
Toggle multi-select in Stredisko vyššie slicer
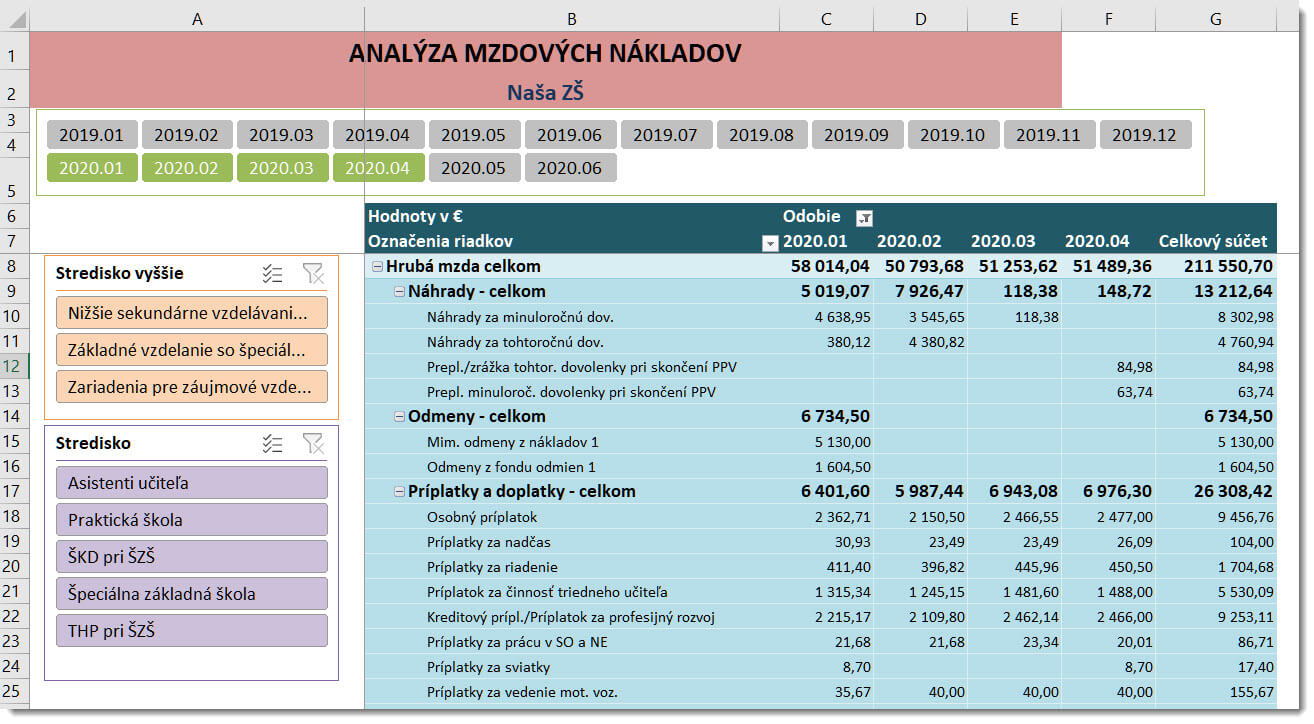[x=272, y=274]
